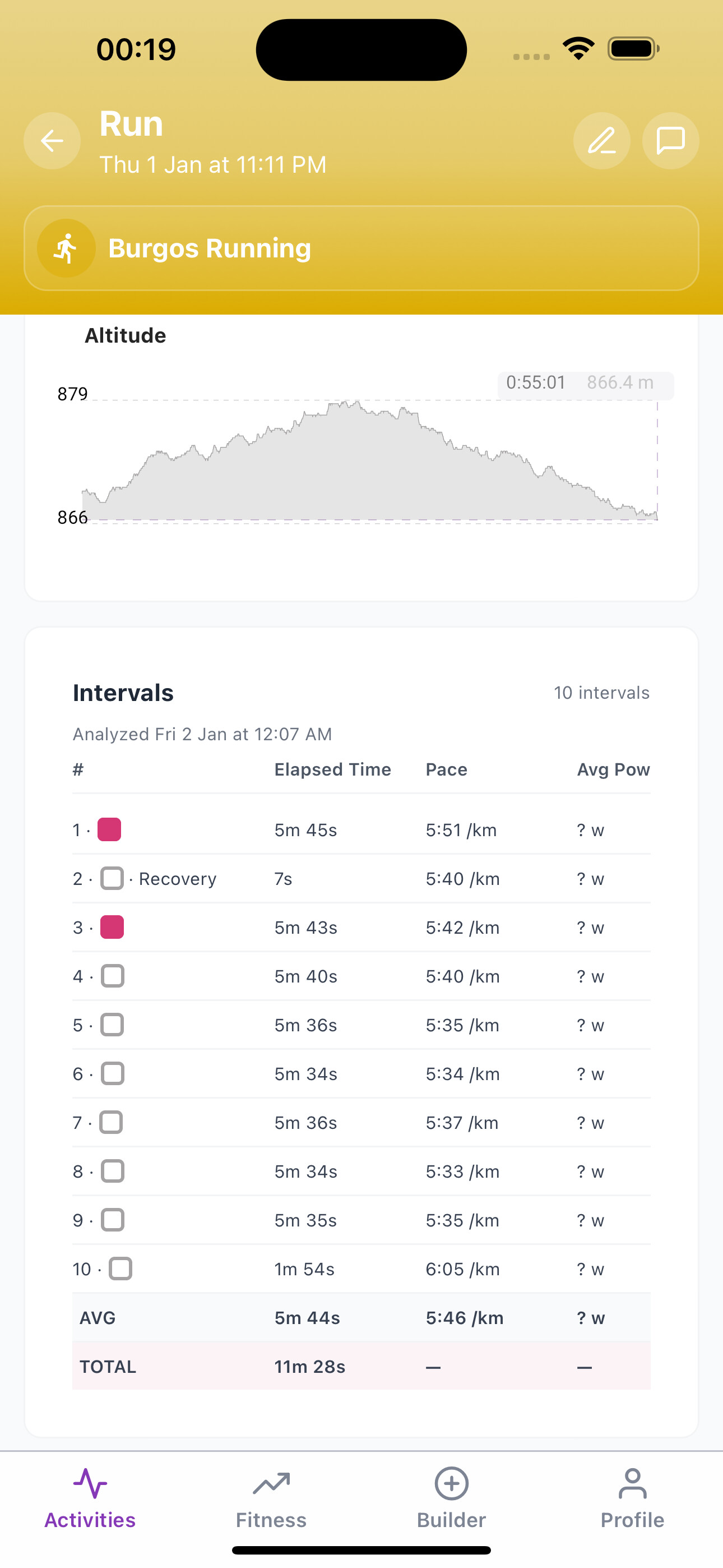
Task: Click the Elapsed Time column header
Action: coord(332,769)
